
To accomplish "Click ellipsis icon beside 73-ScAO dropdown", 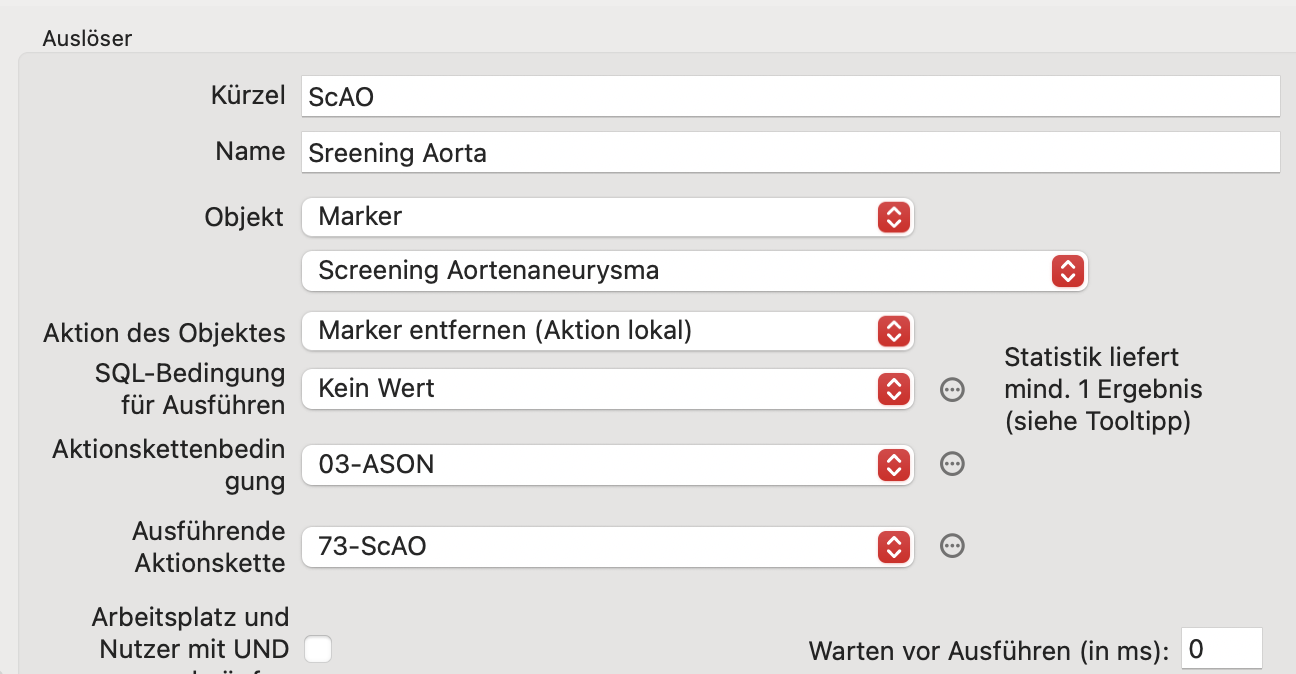I will [952, 546].
